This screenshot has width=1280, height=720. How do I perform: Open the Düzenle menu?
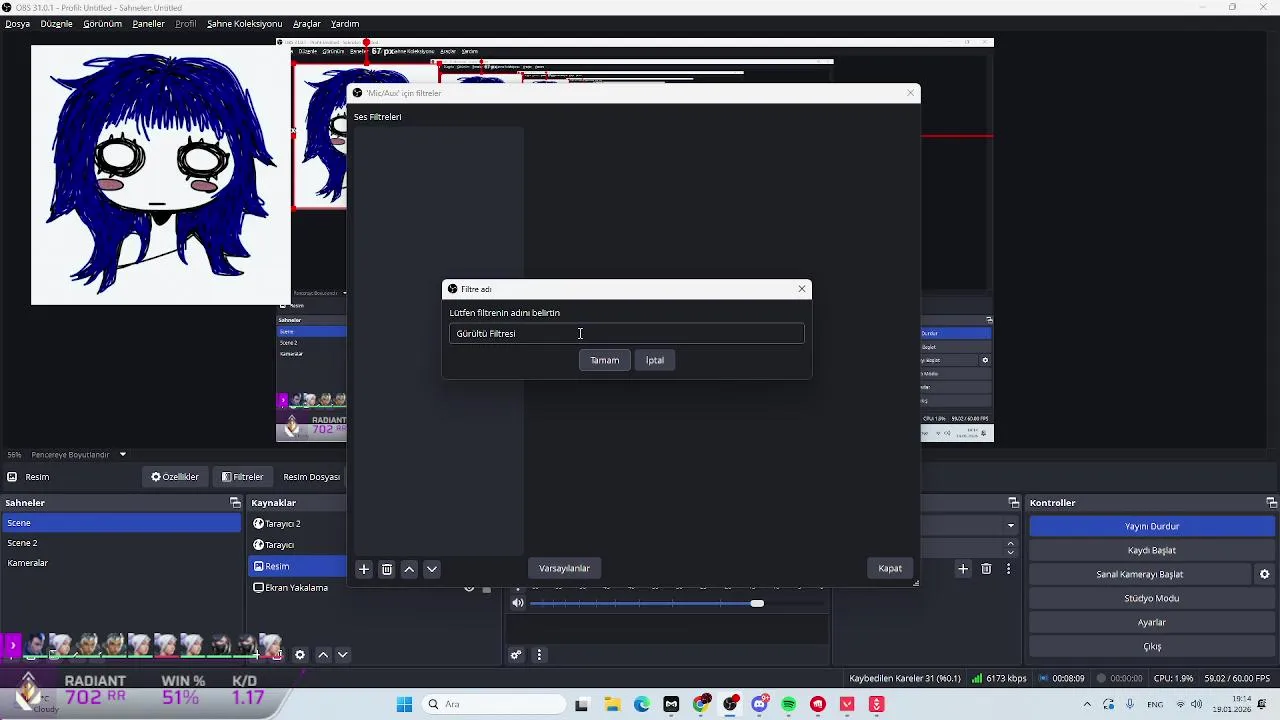[x=56, y=24]
